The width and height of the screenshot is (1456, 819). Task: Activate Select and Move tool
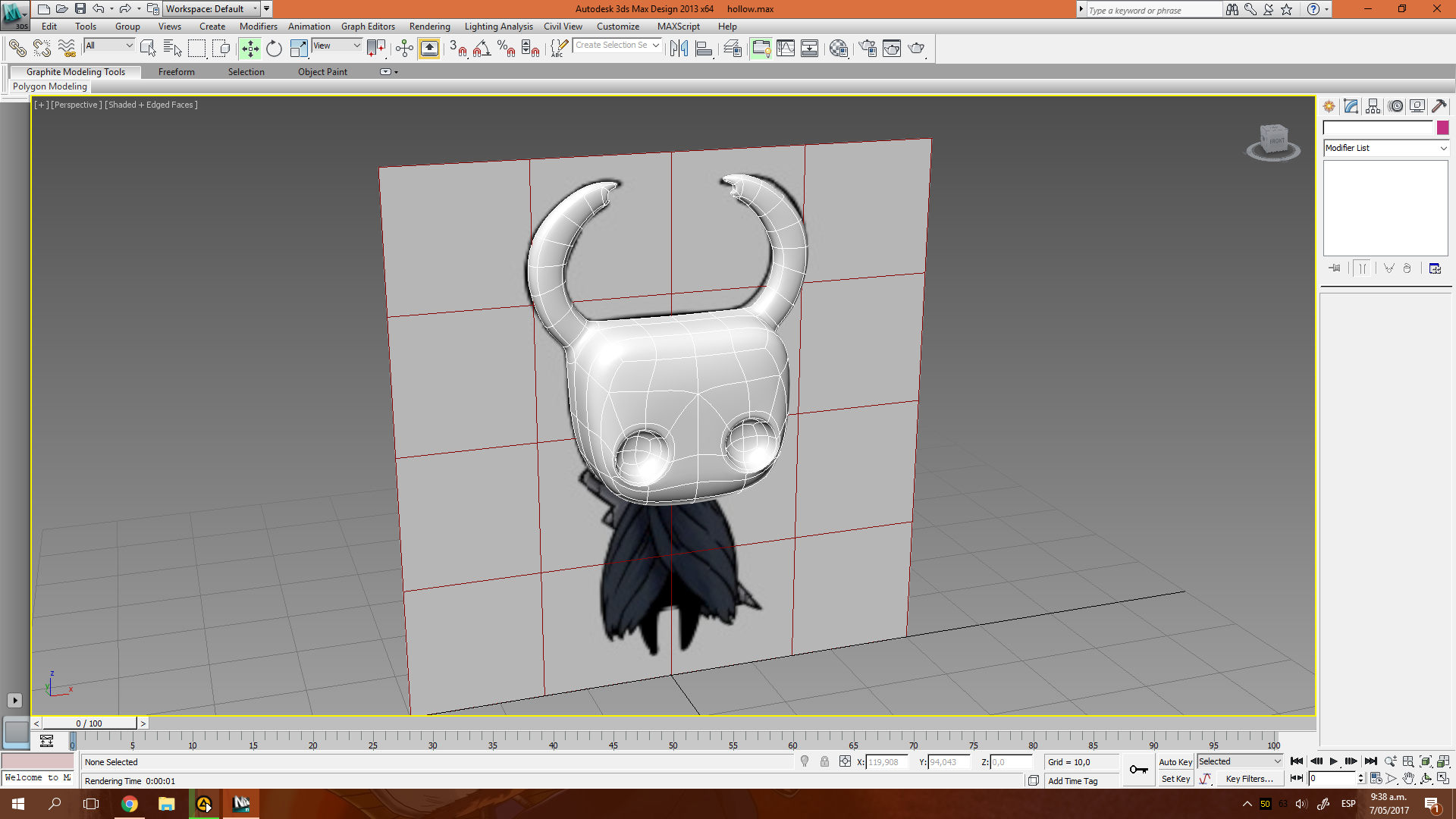pos(249,49)
